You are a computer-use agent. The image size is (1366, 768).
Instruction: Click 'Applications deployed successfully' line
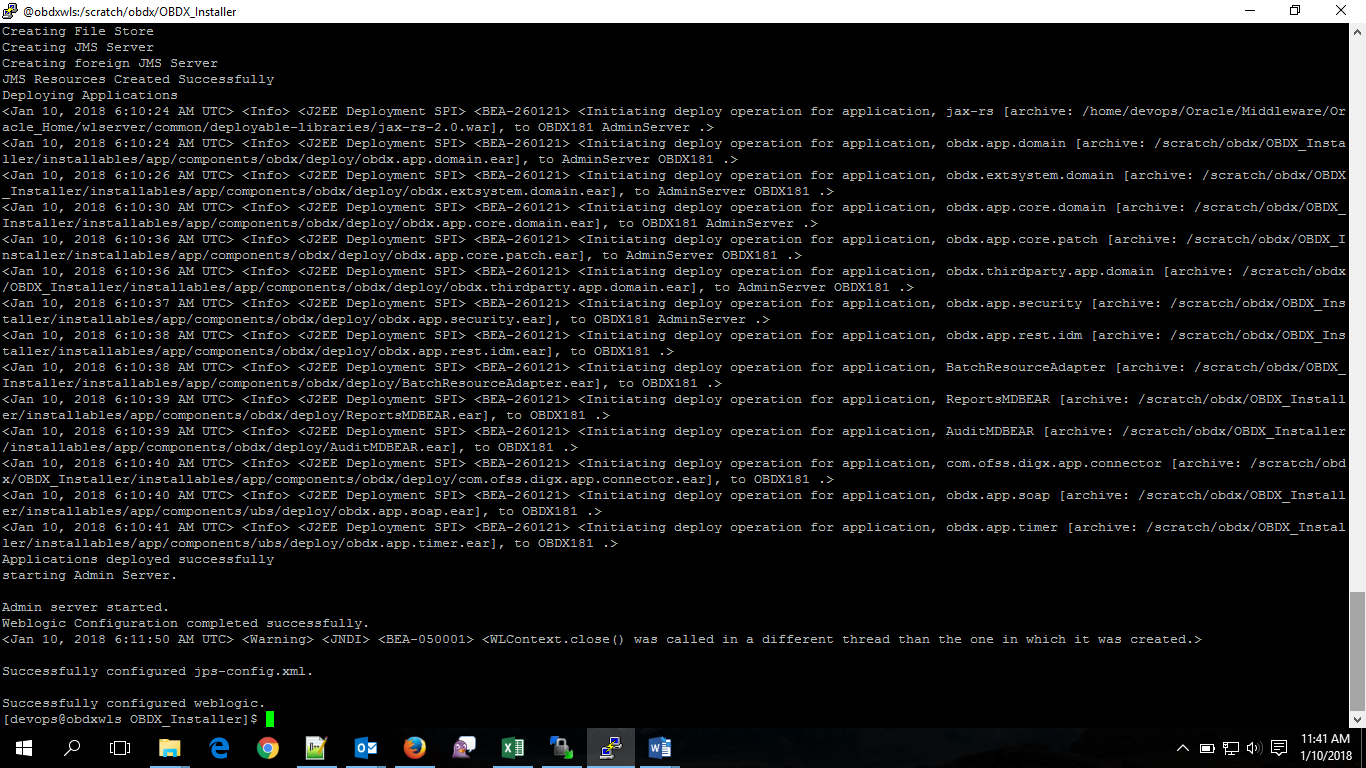138,559
